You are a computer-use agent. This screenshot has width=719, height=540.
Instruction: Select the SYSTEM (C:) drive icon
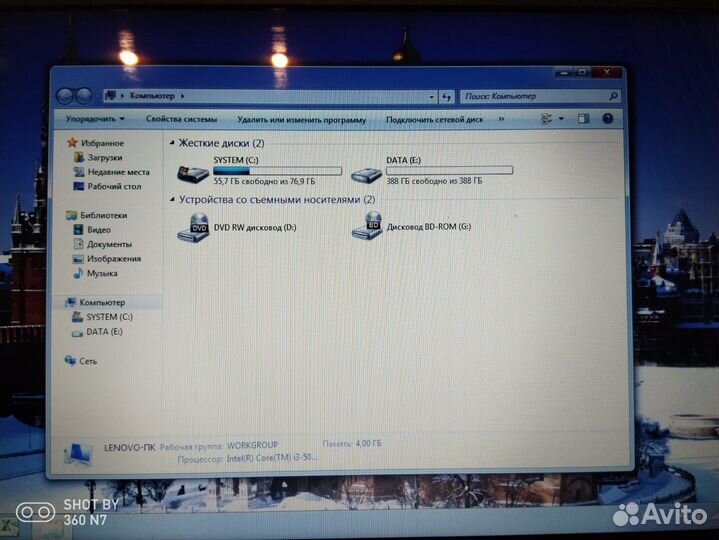(193, 173)
